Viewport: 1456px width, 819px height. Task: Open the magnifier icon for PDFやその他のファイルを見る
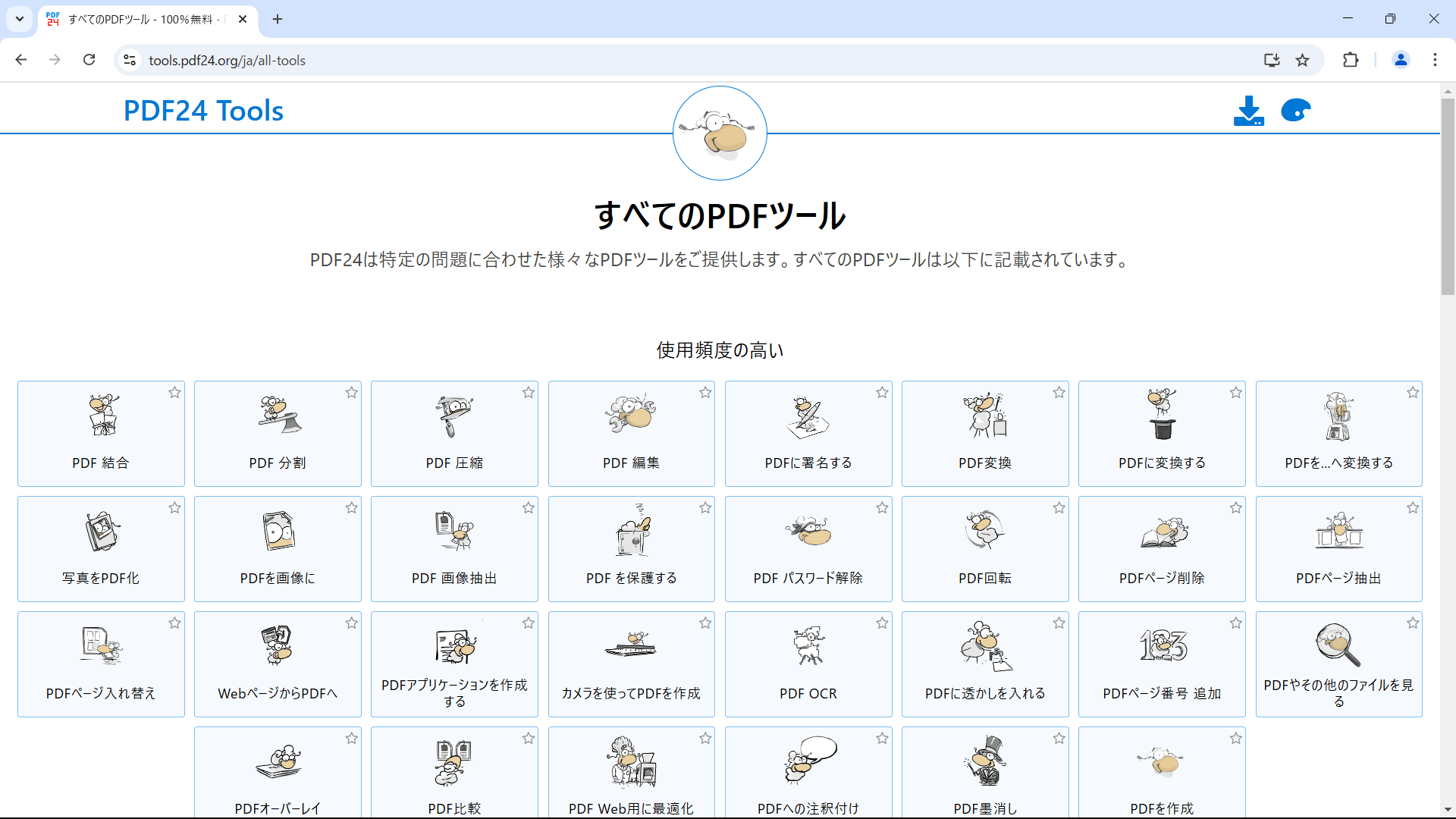coord(1338,645)
